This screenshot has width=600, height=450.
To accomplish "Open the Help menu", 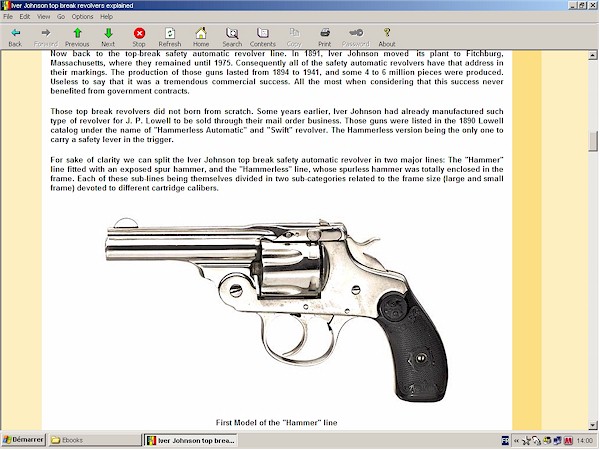I will tap(106, 16).
